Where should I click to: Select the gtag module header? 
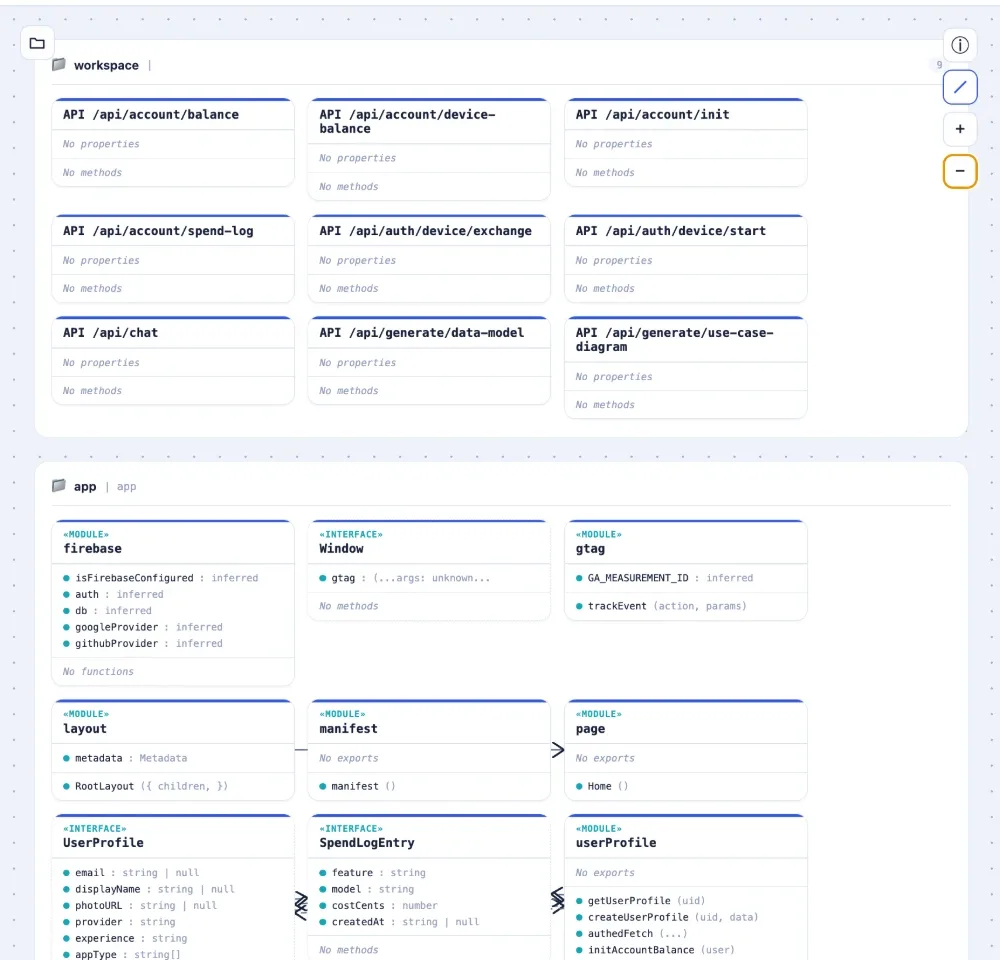[686, 542]
